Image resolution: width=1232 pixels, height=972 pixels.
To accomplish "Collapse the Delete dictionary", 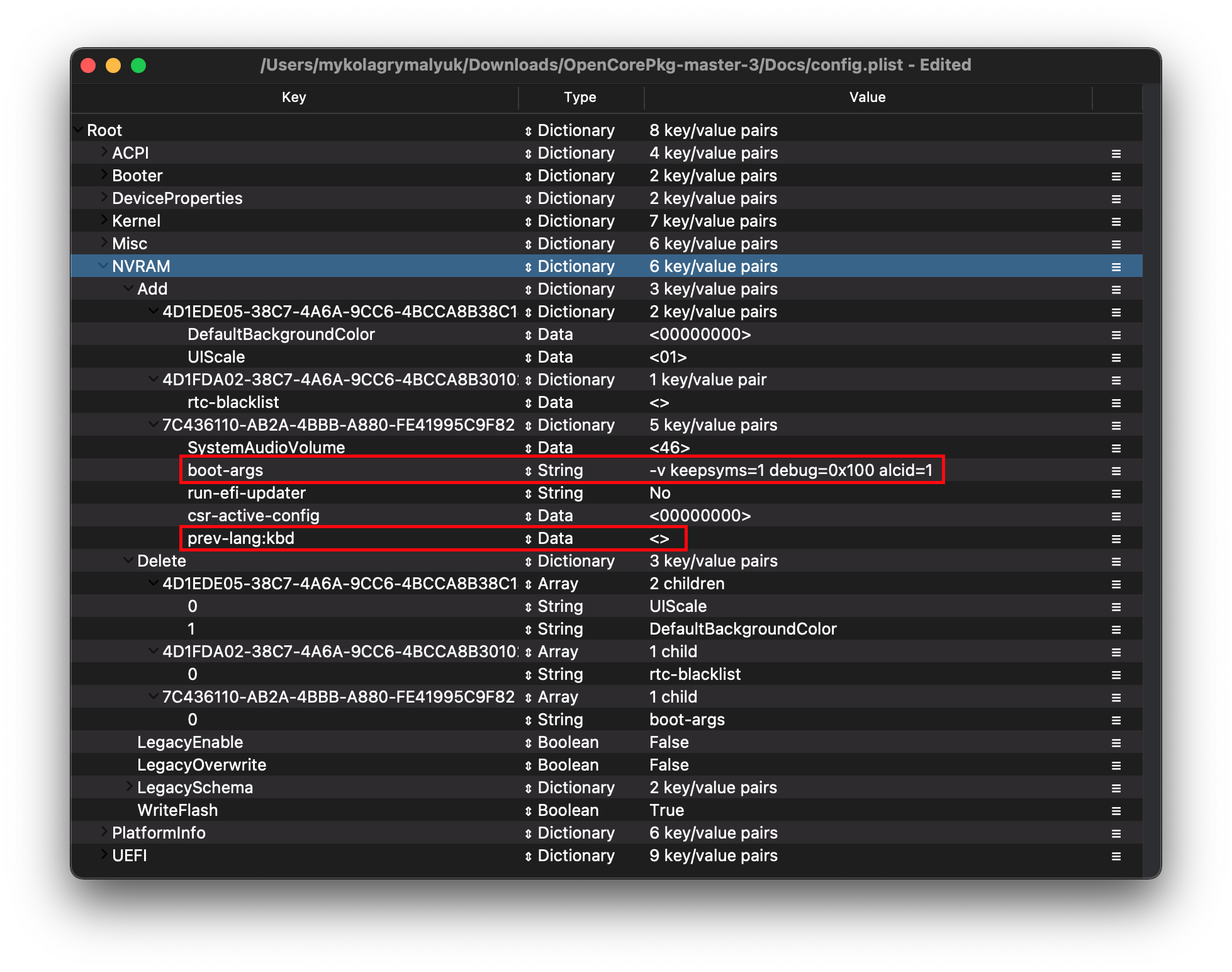I will coord(128,560).
